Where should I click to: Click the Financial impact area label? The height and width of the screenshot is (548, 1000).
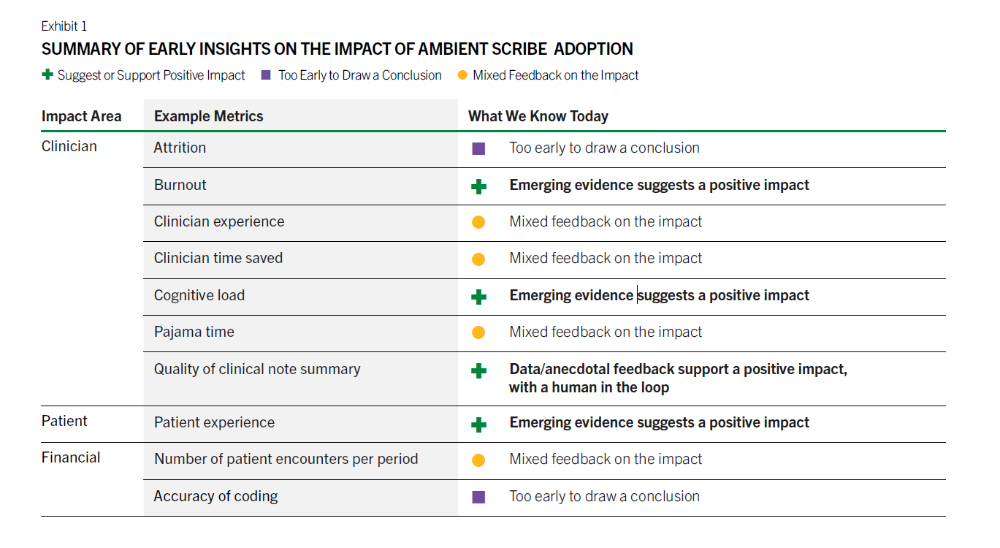[71, 458]
